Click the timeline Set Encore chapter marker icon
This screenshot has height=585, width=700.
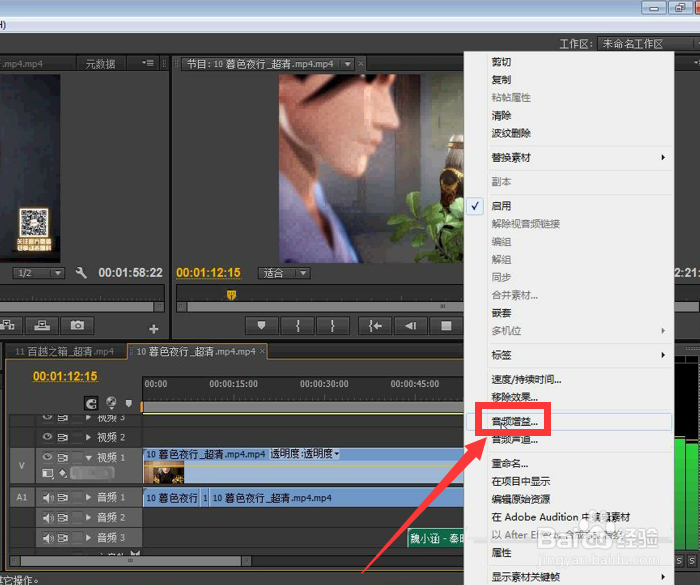coord(111,403)
